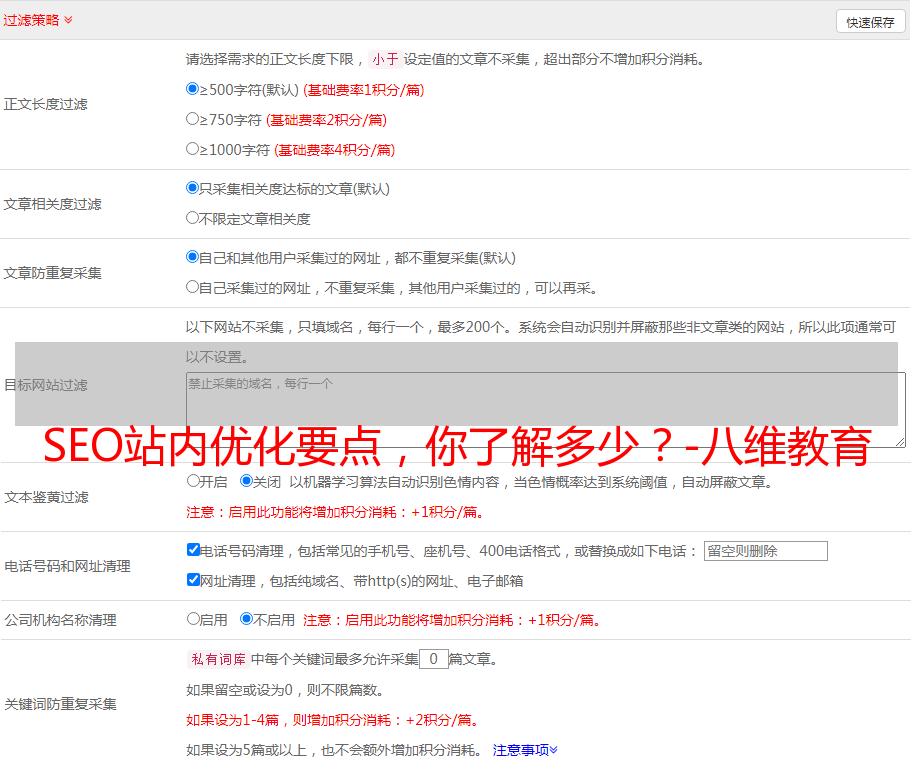Click the 禁止采集的域名 textarea
This screenshot has width=912, height=768.
(x=546, y=410)
